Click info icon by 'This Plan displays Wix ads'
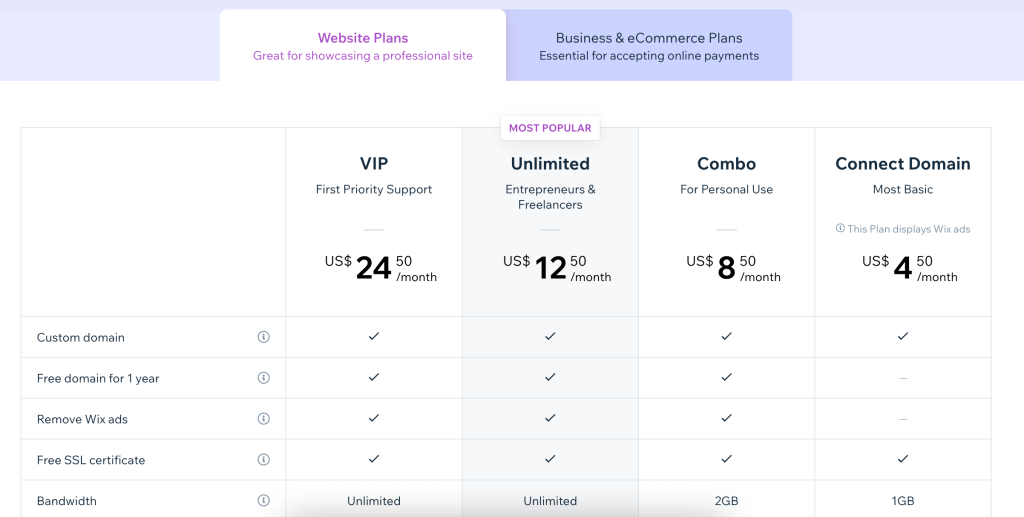This screenshot has height=517, width=1024. (x=840, y=229)
